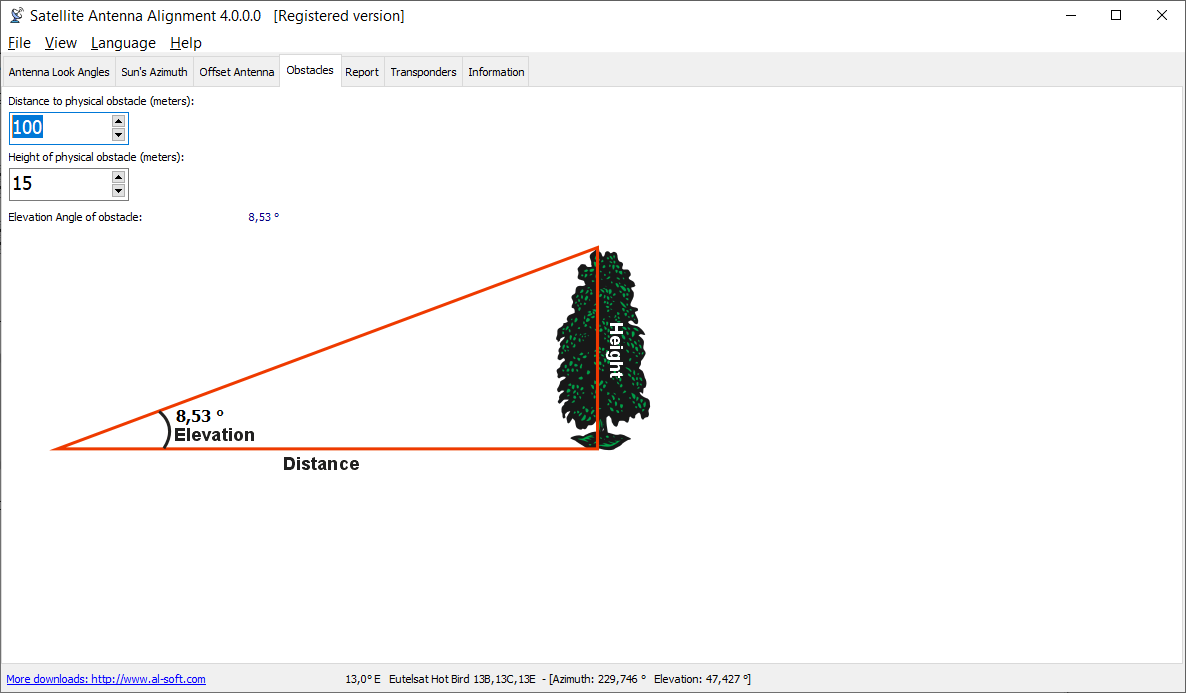Increase the distance value with up arrow
Viewport: 1186px width, 693px height.
click(x=118, y=121)
